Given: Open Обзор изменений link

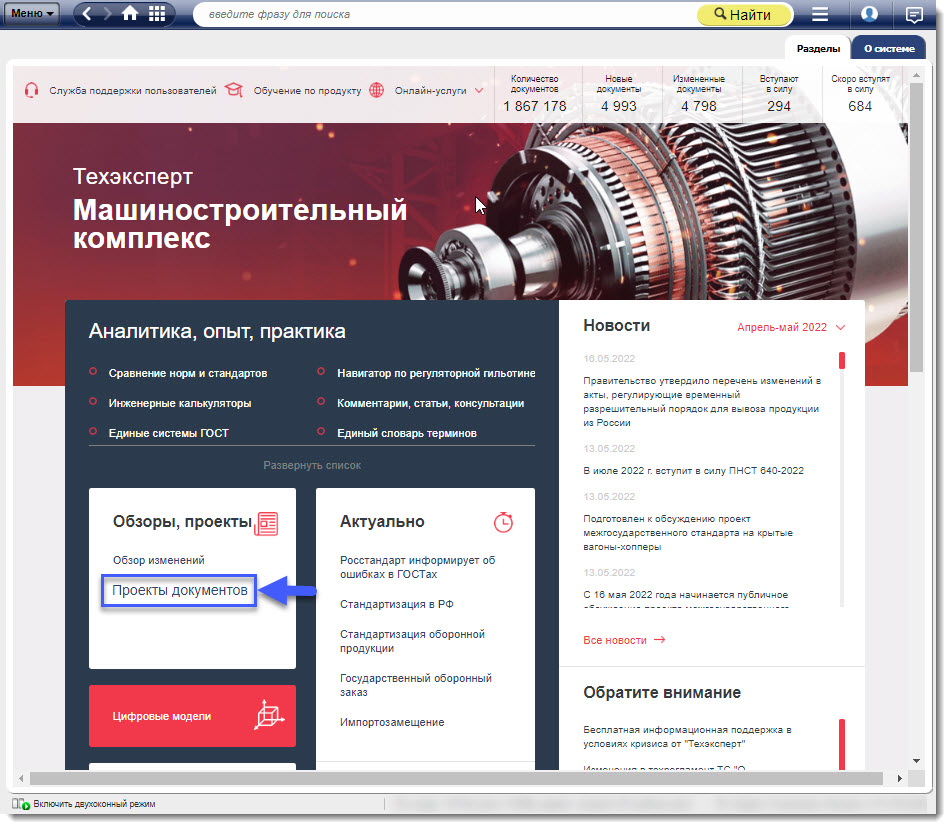Looking at the screenshot, I should pos(159,560).
